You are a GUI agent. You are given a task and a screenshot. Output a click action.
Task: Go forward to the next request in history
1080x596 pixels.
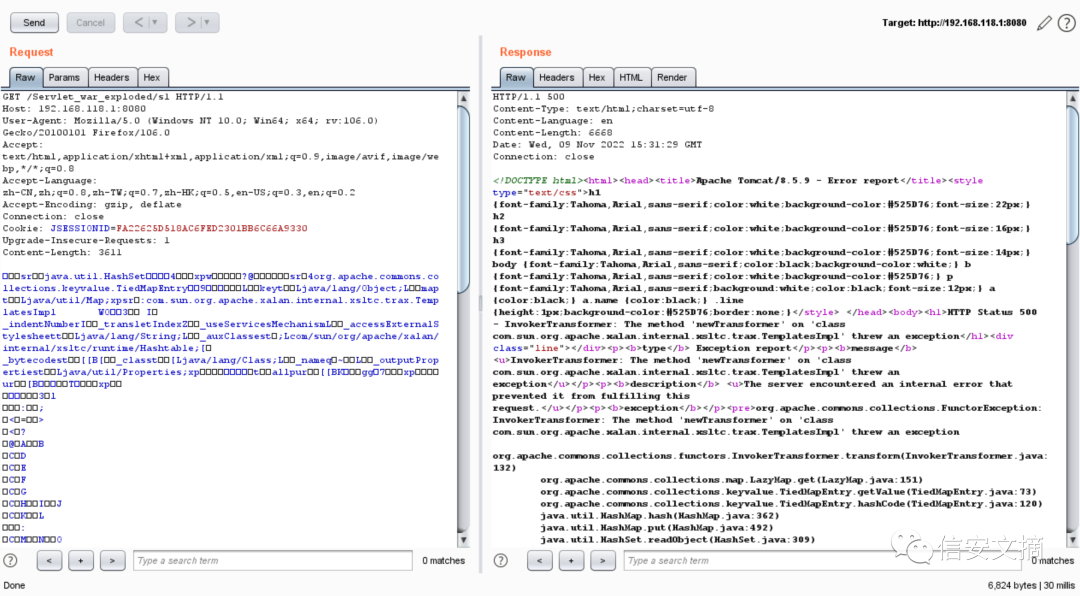[189, 23]
